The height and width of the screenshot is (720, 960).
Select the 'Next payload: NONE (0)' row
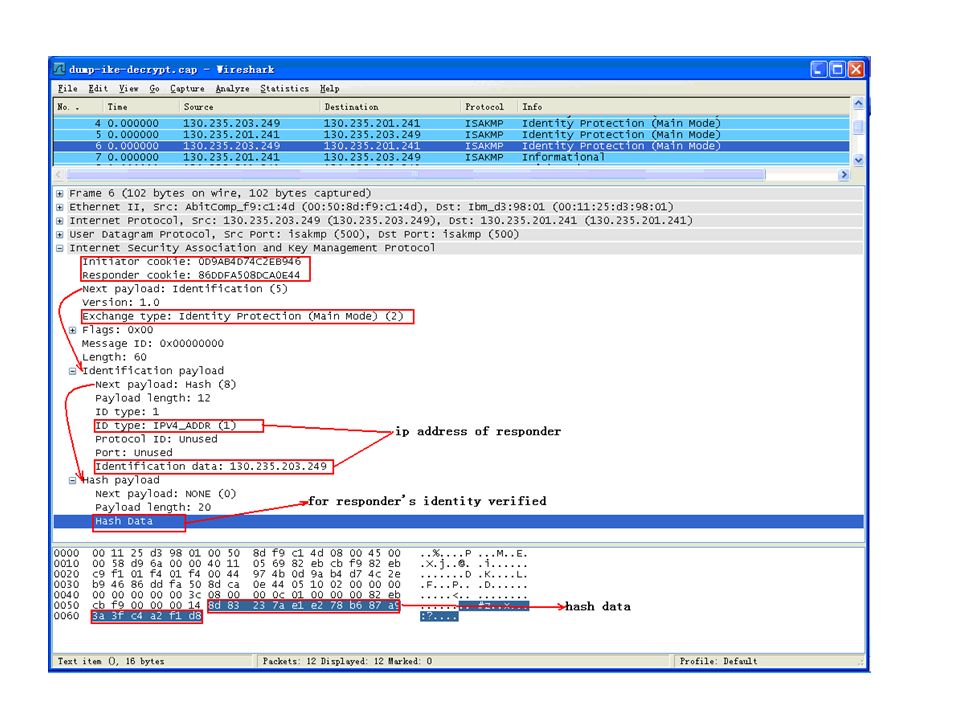165,494
